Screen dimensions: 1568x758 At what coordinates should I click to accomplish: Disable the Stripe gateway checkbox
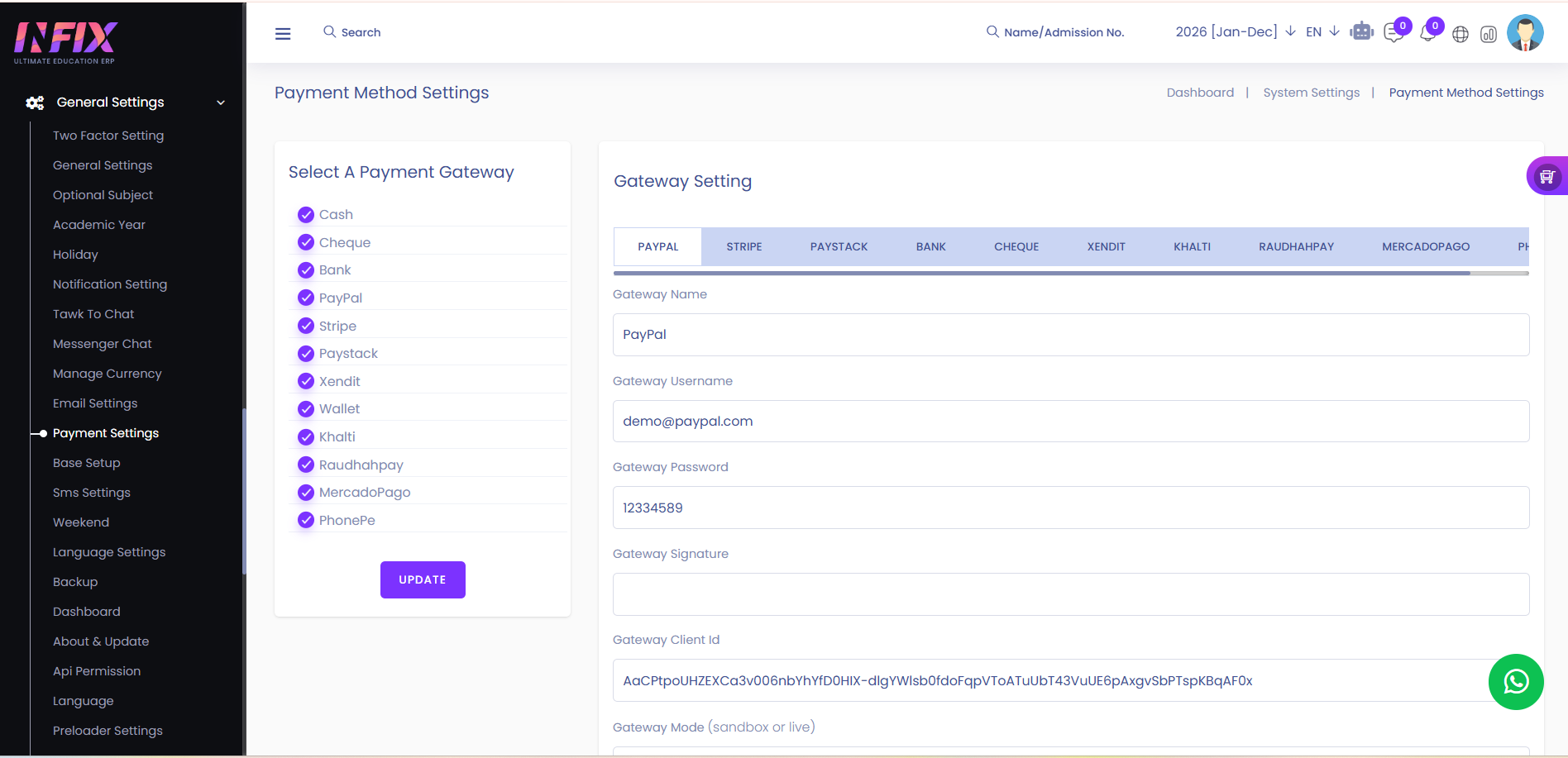pos(306,326)
